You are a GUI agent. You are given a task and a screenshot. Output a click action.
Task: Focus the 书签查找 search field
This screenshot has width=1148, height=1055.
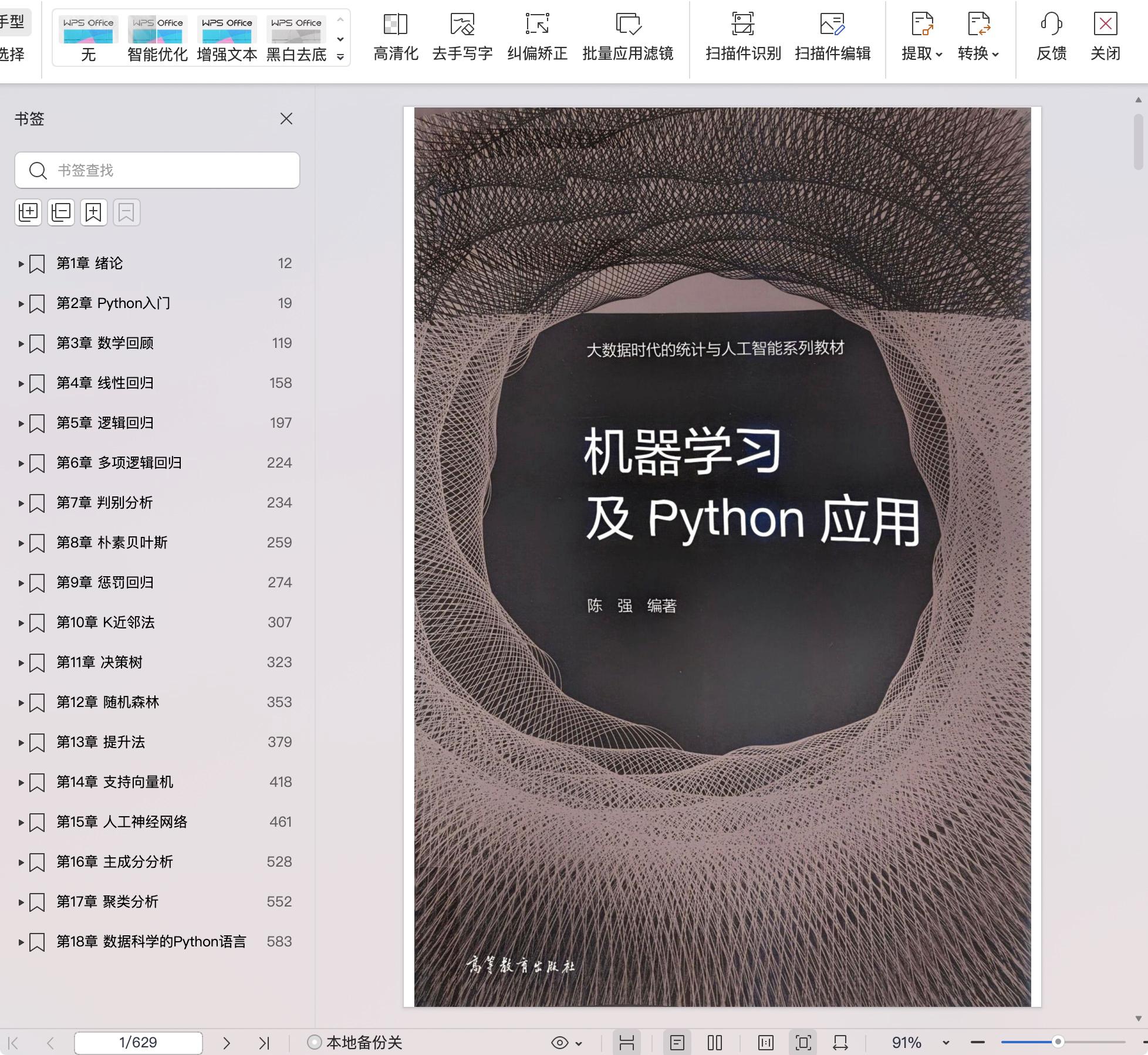click(157, 170)
